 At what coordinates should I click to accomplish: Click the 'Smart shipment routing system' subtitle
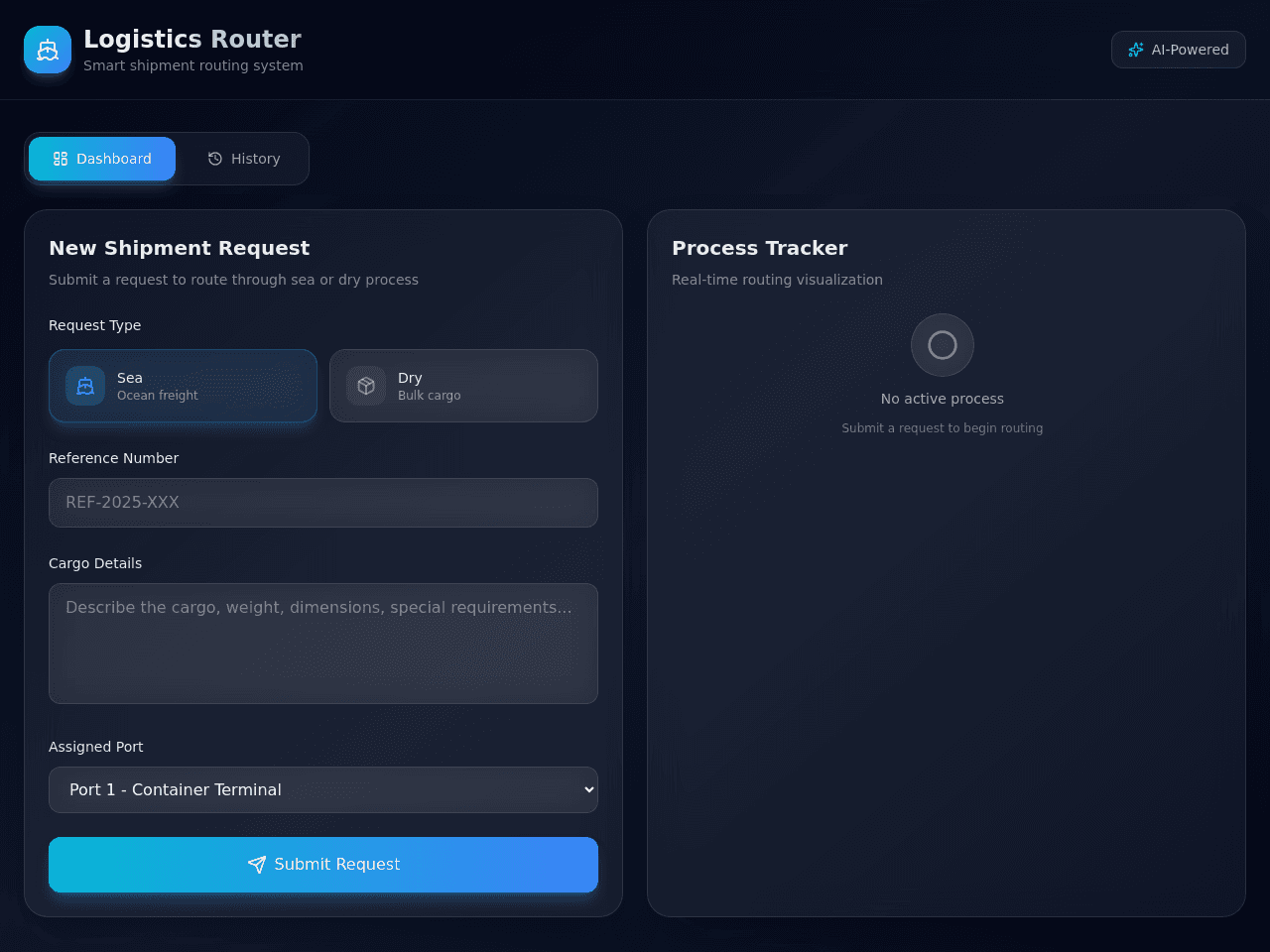tap(193, 65)
